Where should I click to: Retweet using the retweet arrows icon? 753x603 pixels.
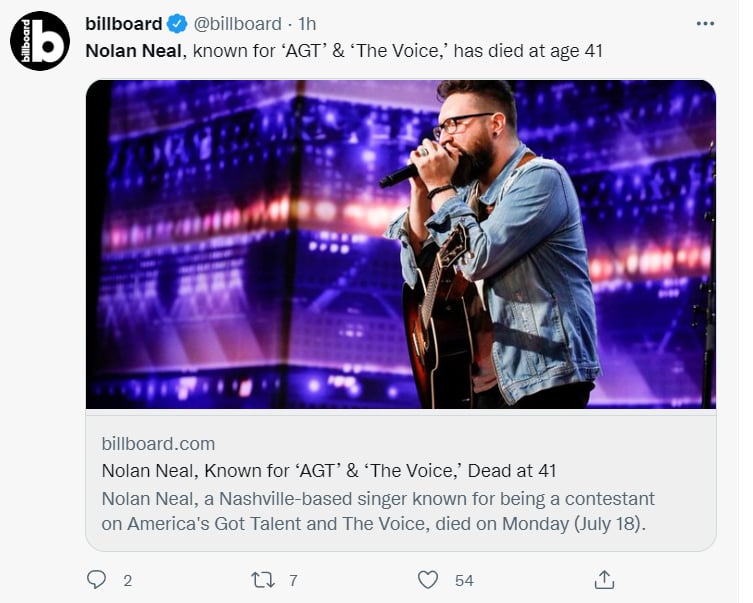point(263,580)
